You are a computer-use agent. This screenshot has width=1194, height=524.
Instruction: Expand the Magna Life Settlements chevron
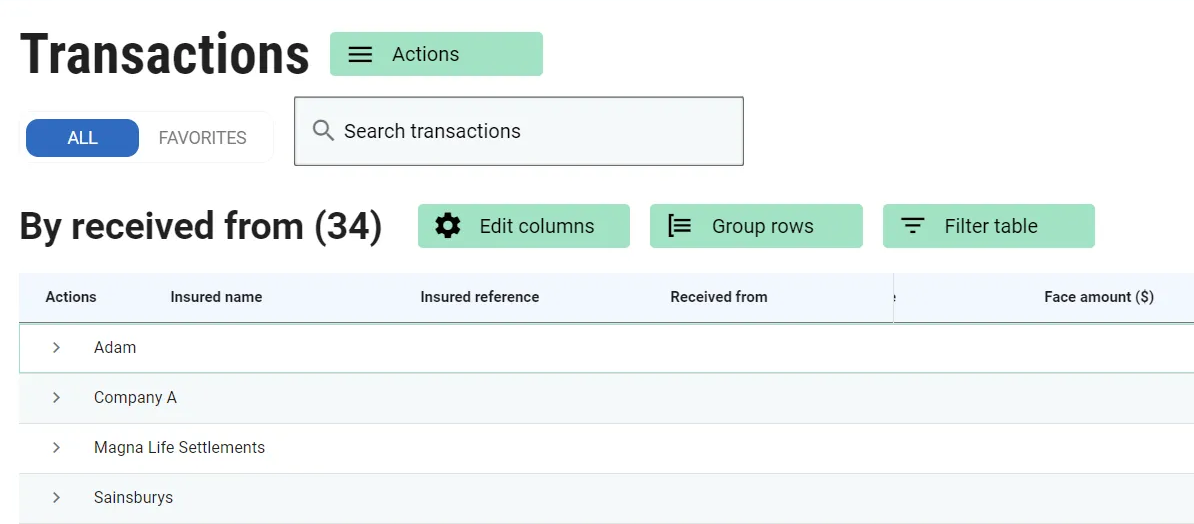coord(56,448)
